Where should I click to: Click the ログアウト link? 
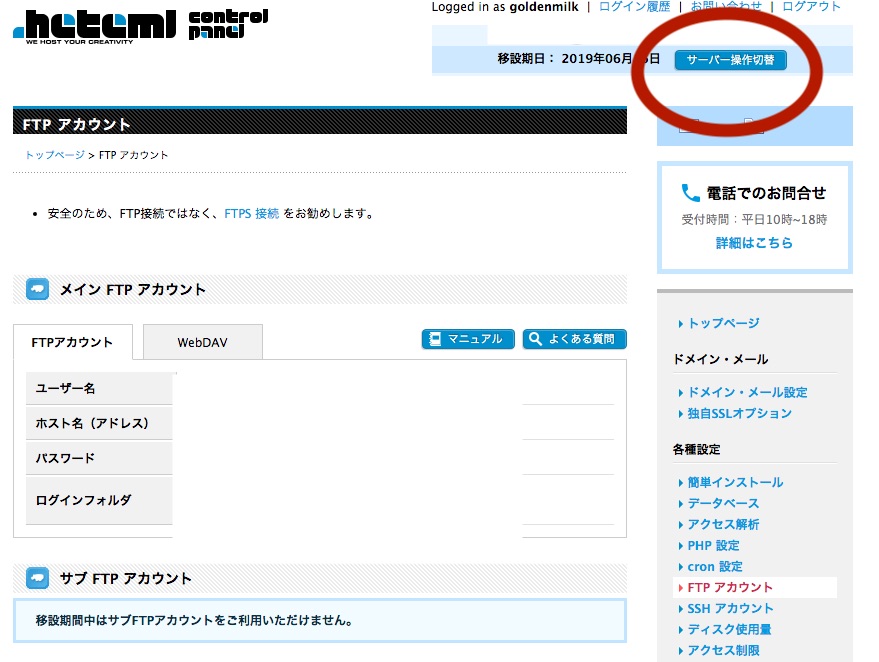[811, 7]
